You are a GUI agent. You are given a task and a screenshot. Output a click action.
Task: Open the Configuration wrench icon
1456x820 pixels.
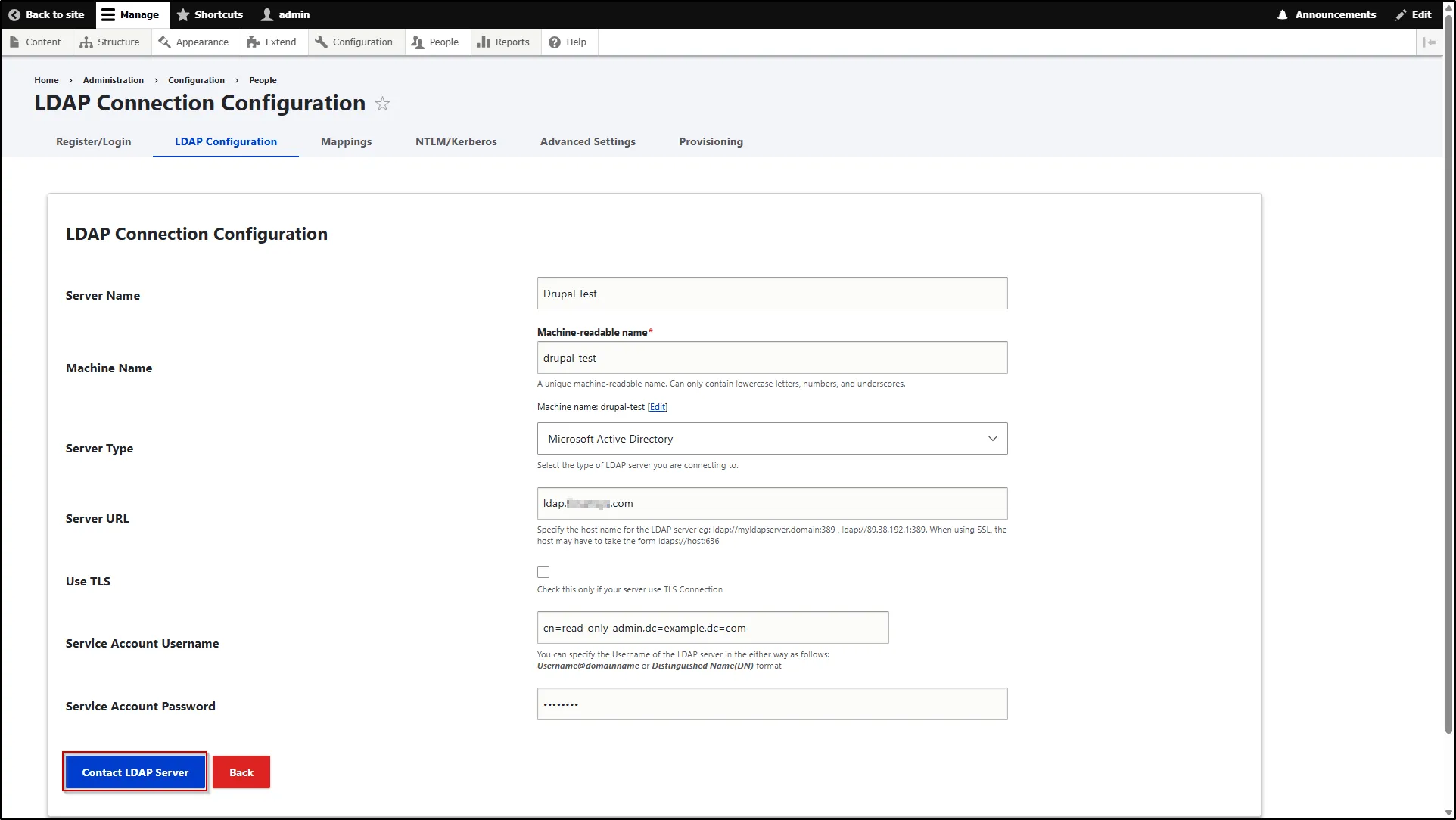click(321, 42)
